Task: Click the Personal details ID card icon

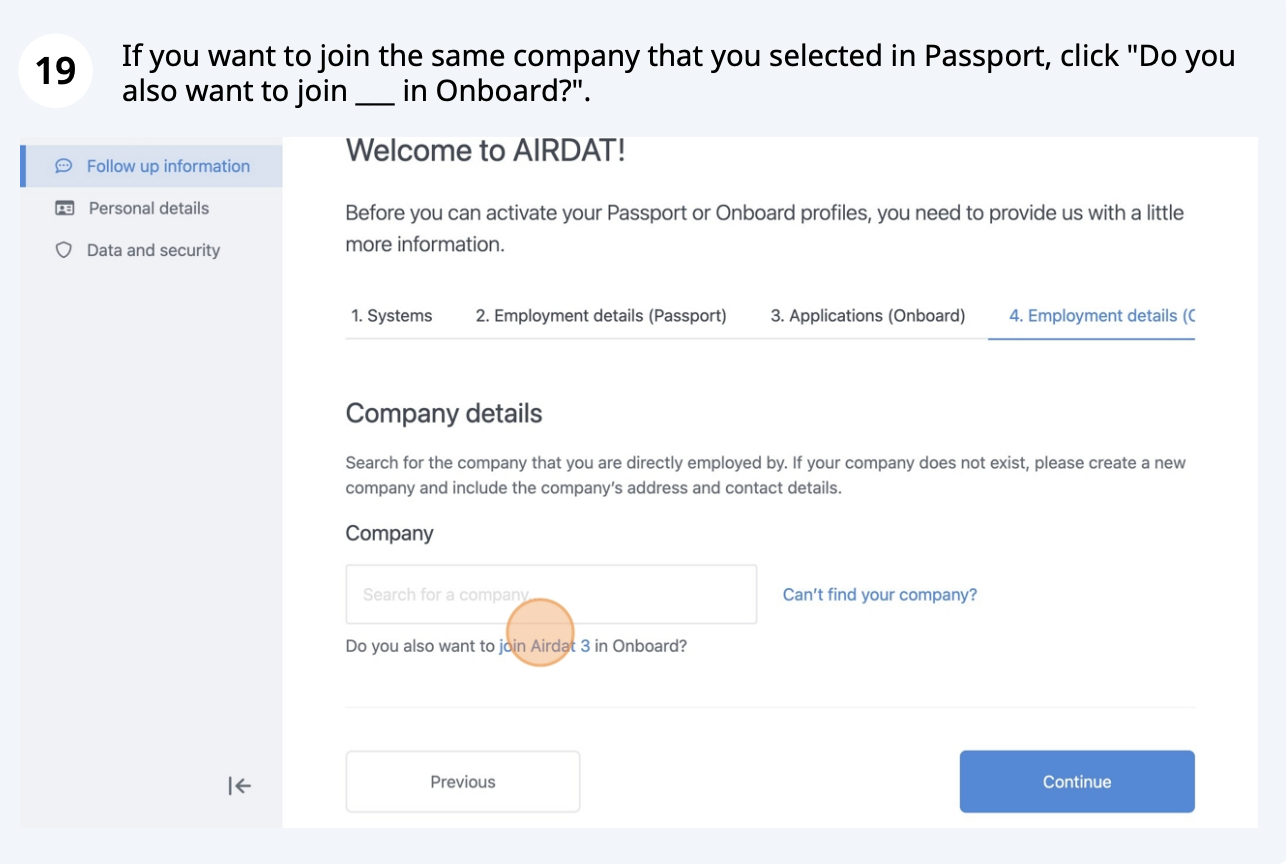Action: click(x=64, y=208)
